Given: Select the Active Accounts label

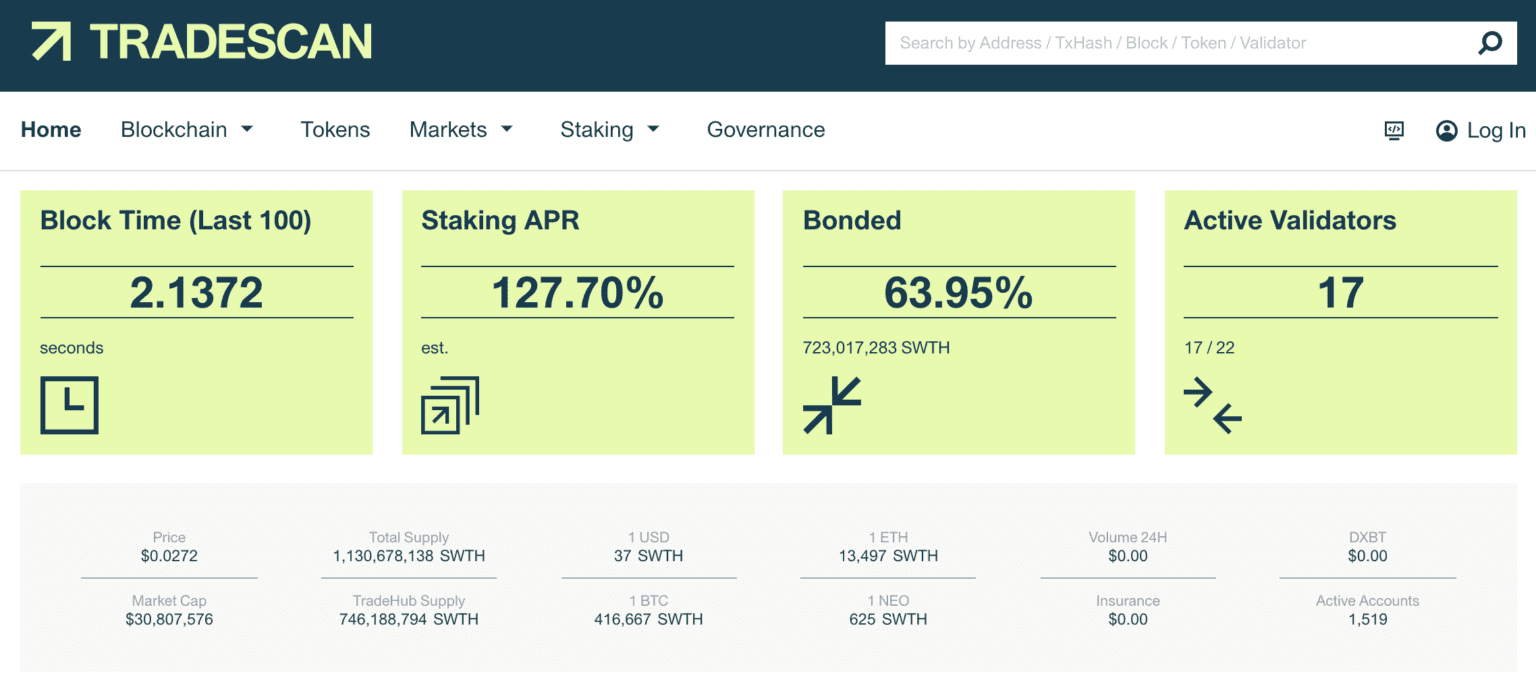Looking at the screenshot, I should click(1367, 601).
